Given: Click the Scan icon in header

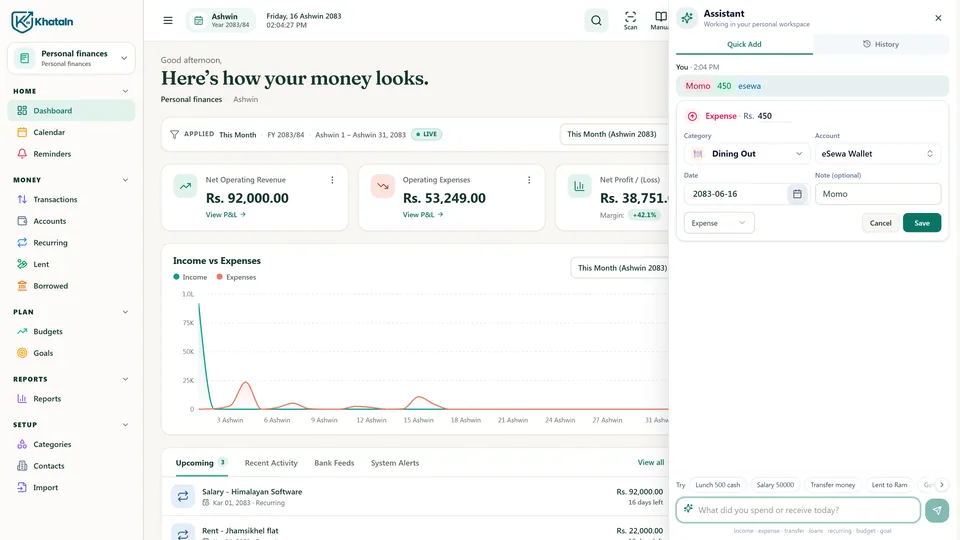Looking at the screenshot, I should tap(630, 20).
